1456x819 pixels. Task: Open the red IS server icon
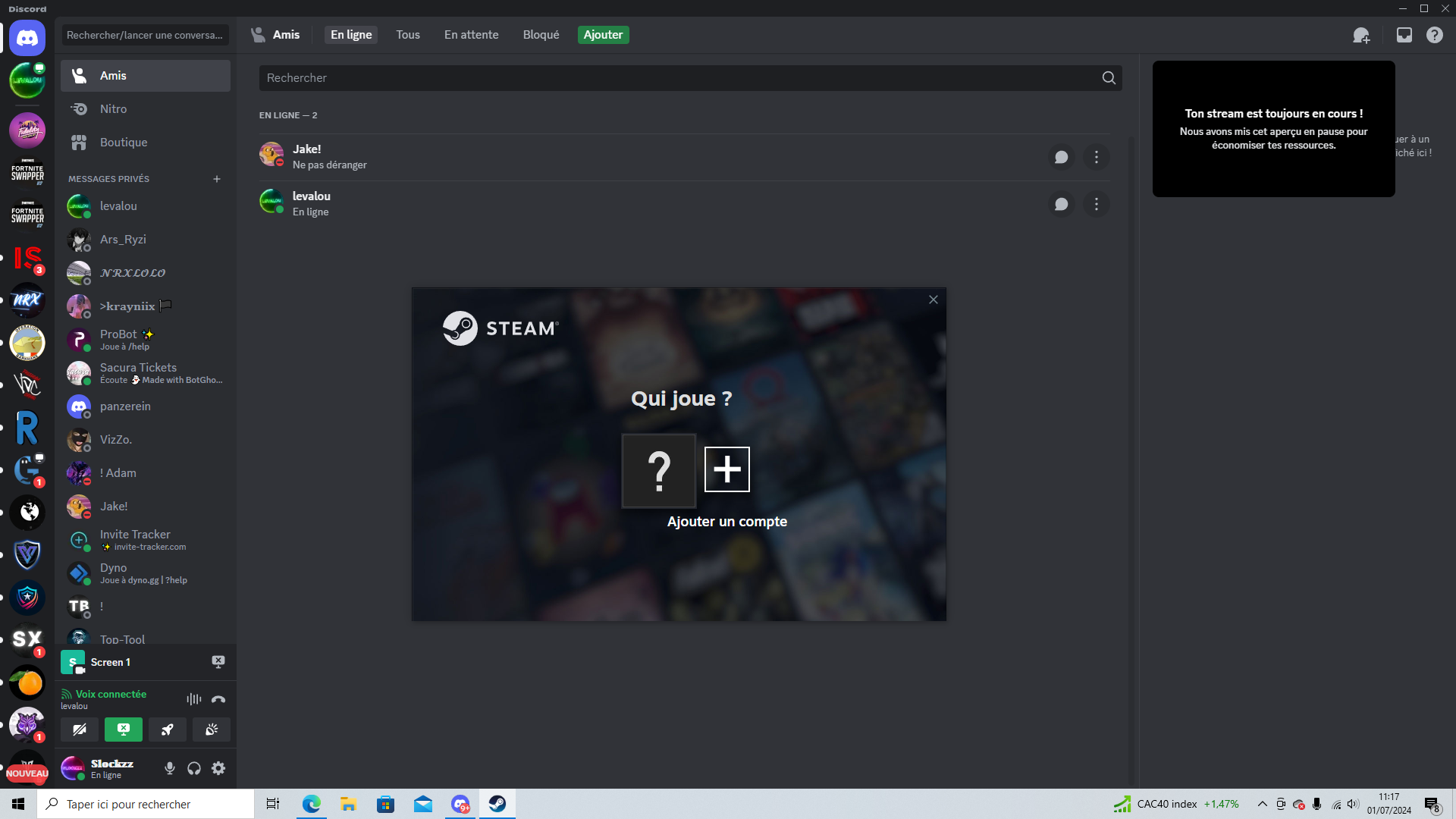[27, 258]
